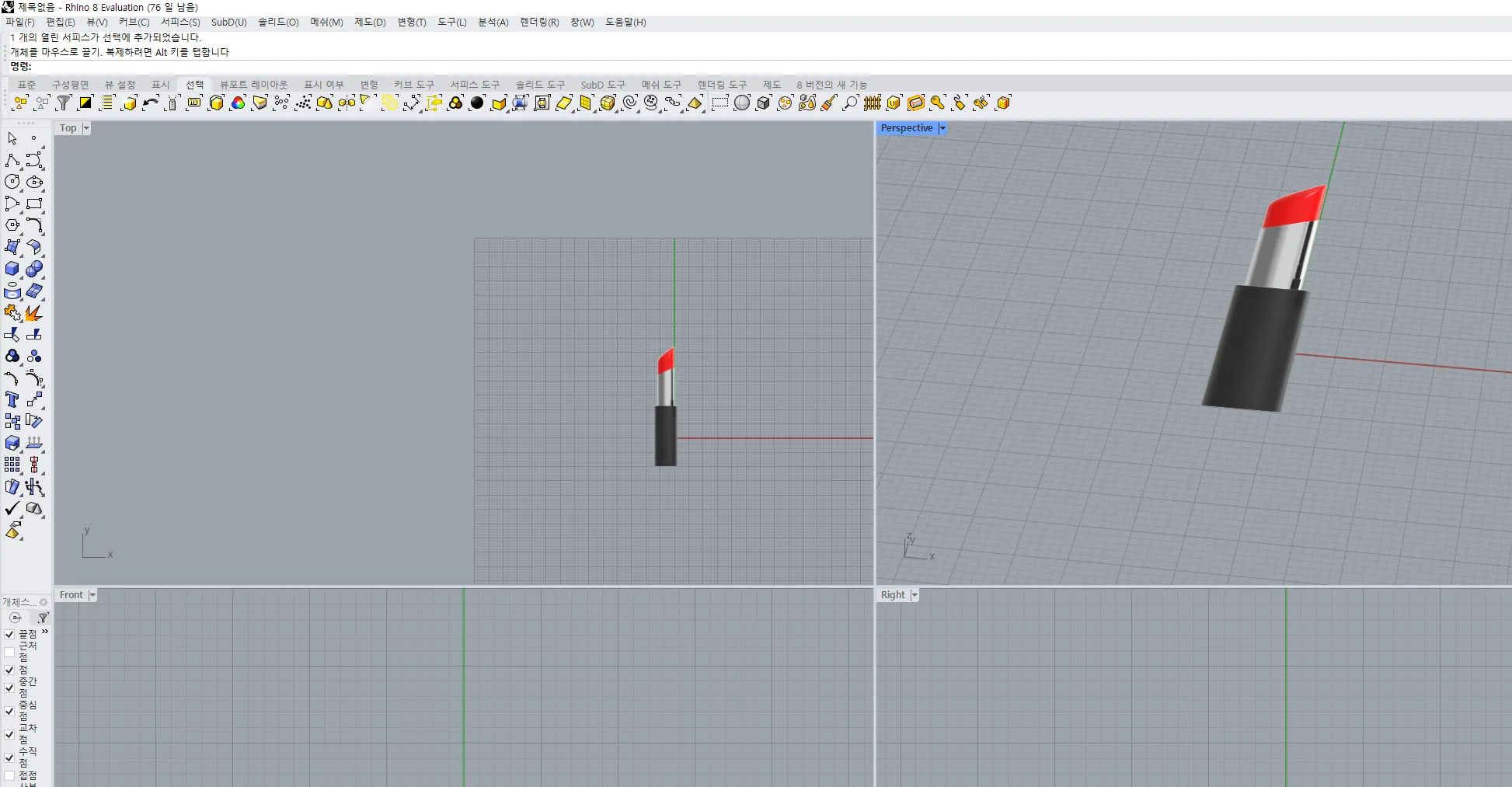Screen dimensions: 1512x787
Task: Click the Front viewport title label
Action: pos(71,595)
